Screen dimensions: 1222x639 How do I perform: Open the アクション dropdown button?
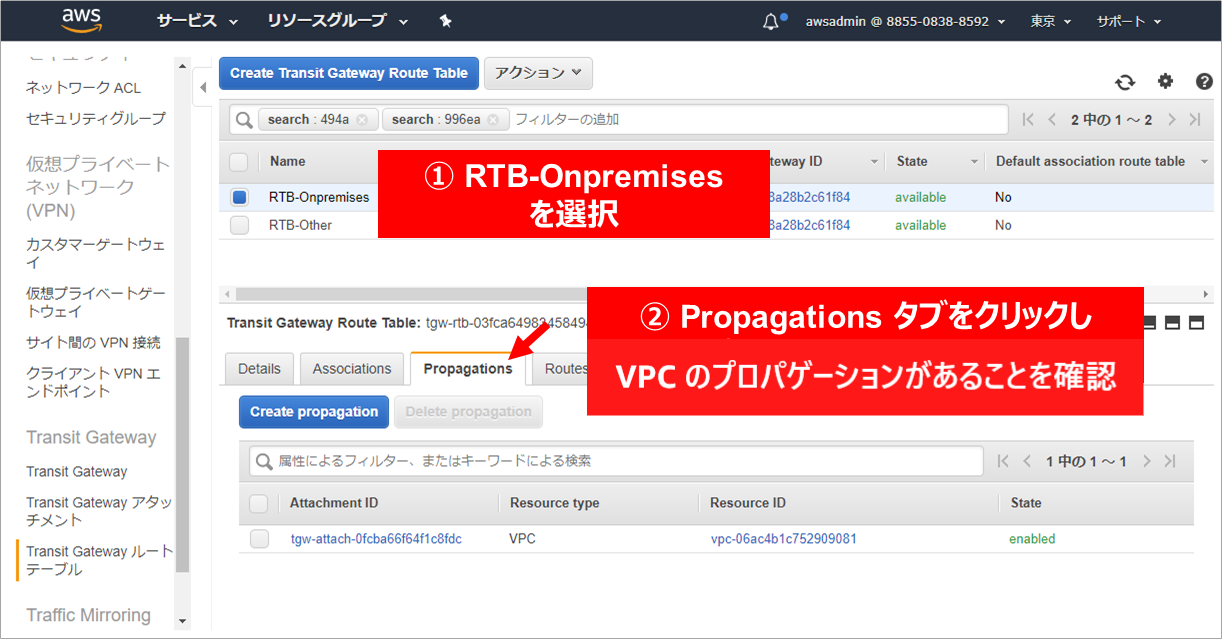(x=538, y=73)
